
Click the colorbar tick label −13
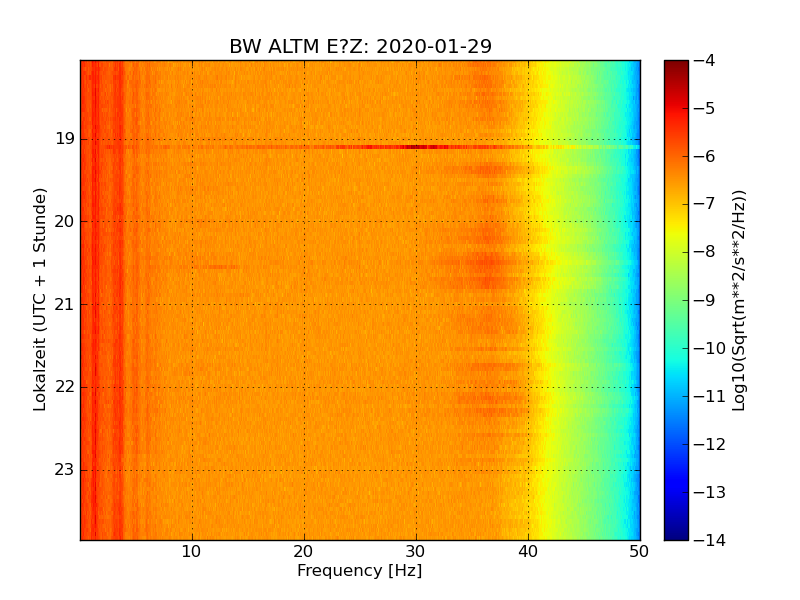coord(710,492)
